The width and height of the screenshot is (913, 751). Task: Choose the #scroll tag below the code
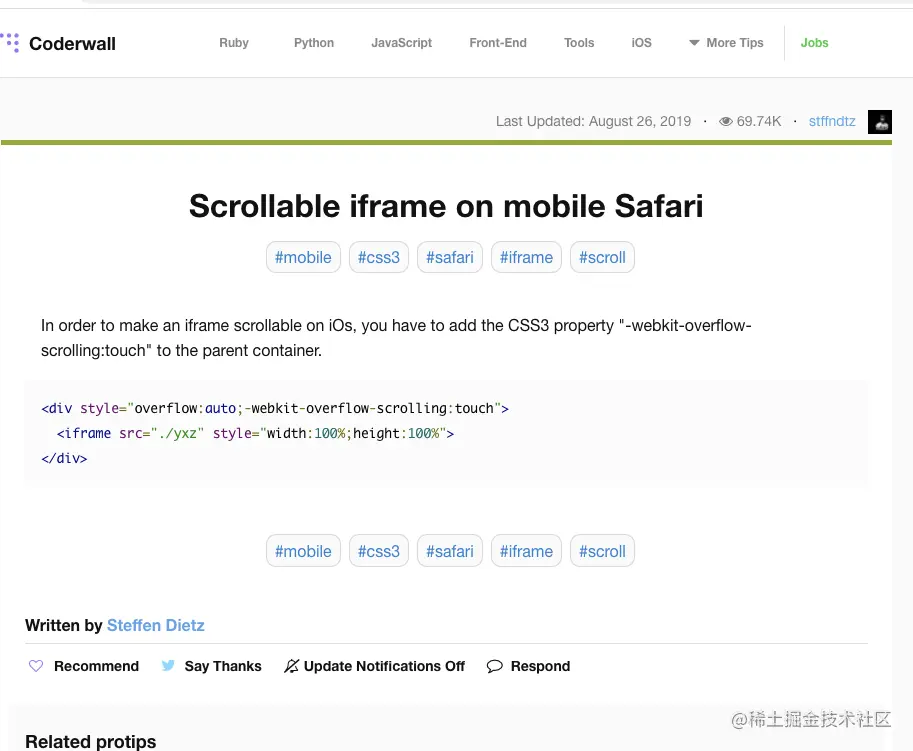[x=602, y=551]
